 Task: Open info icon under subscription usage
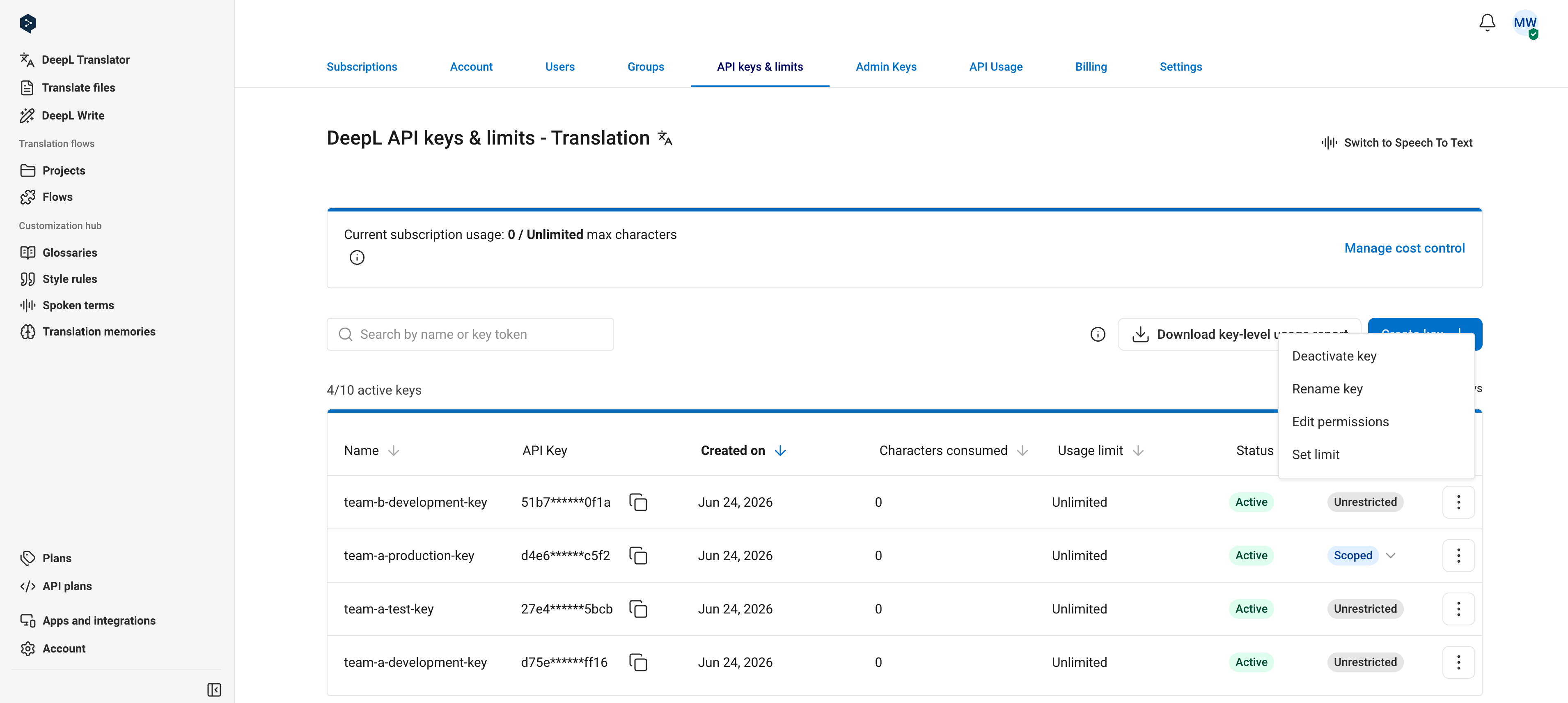point(357,258)
